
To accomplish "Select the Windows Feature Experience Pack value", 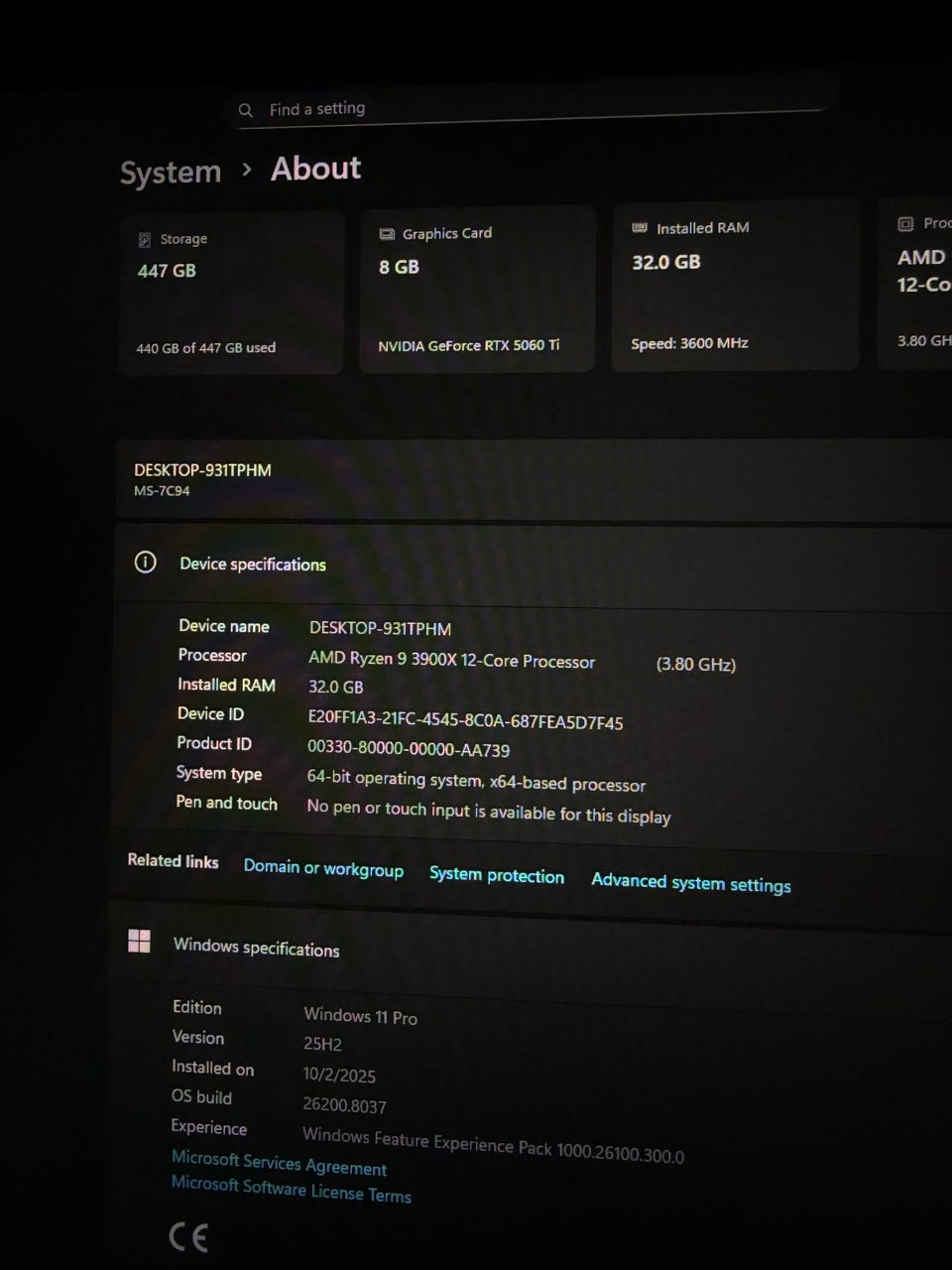I will point(493,1145).
